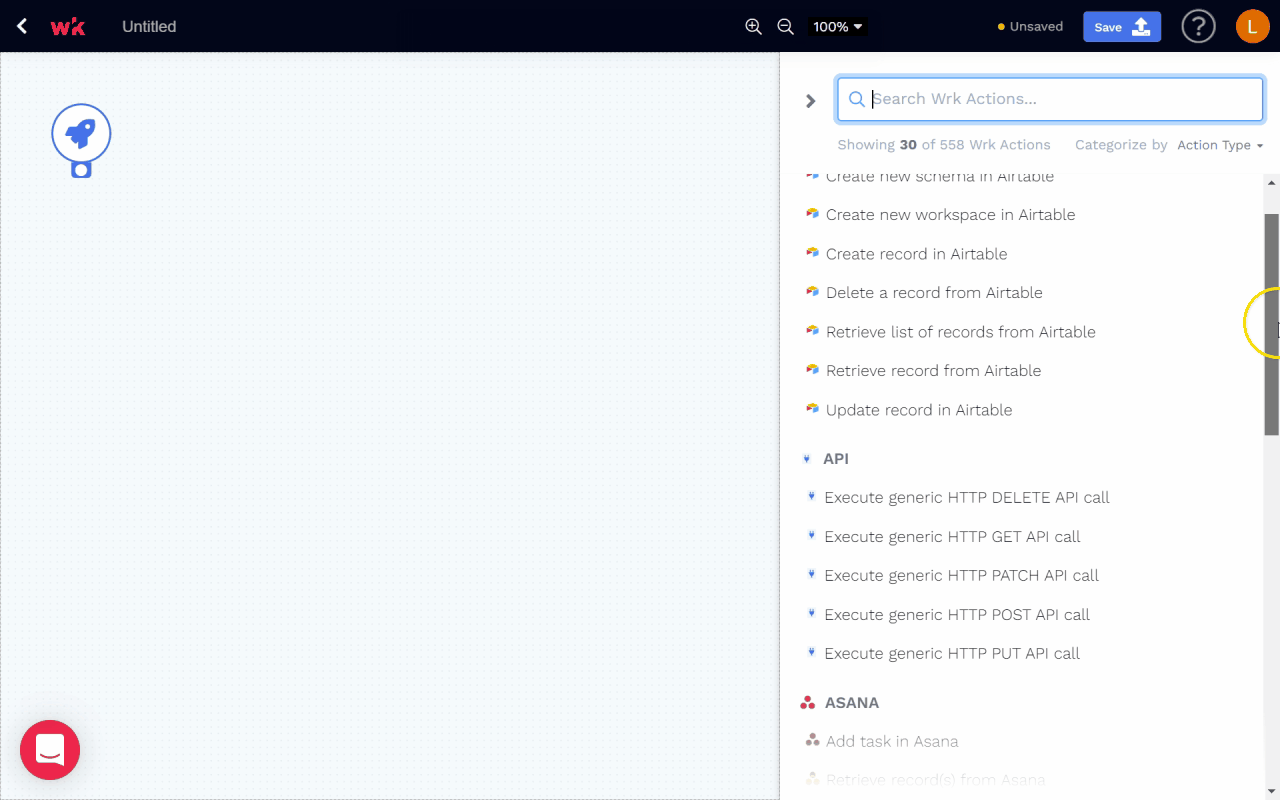Open the 100% zoom level dropdown
The width and height of the screenshot is (1280, 800).
[838, 27]
